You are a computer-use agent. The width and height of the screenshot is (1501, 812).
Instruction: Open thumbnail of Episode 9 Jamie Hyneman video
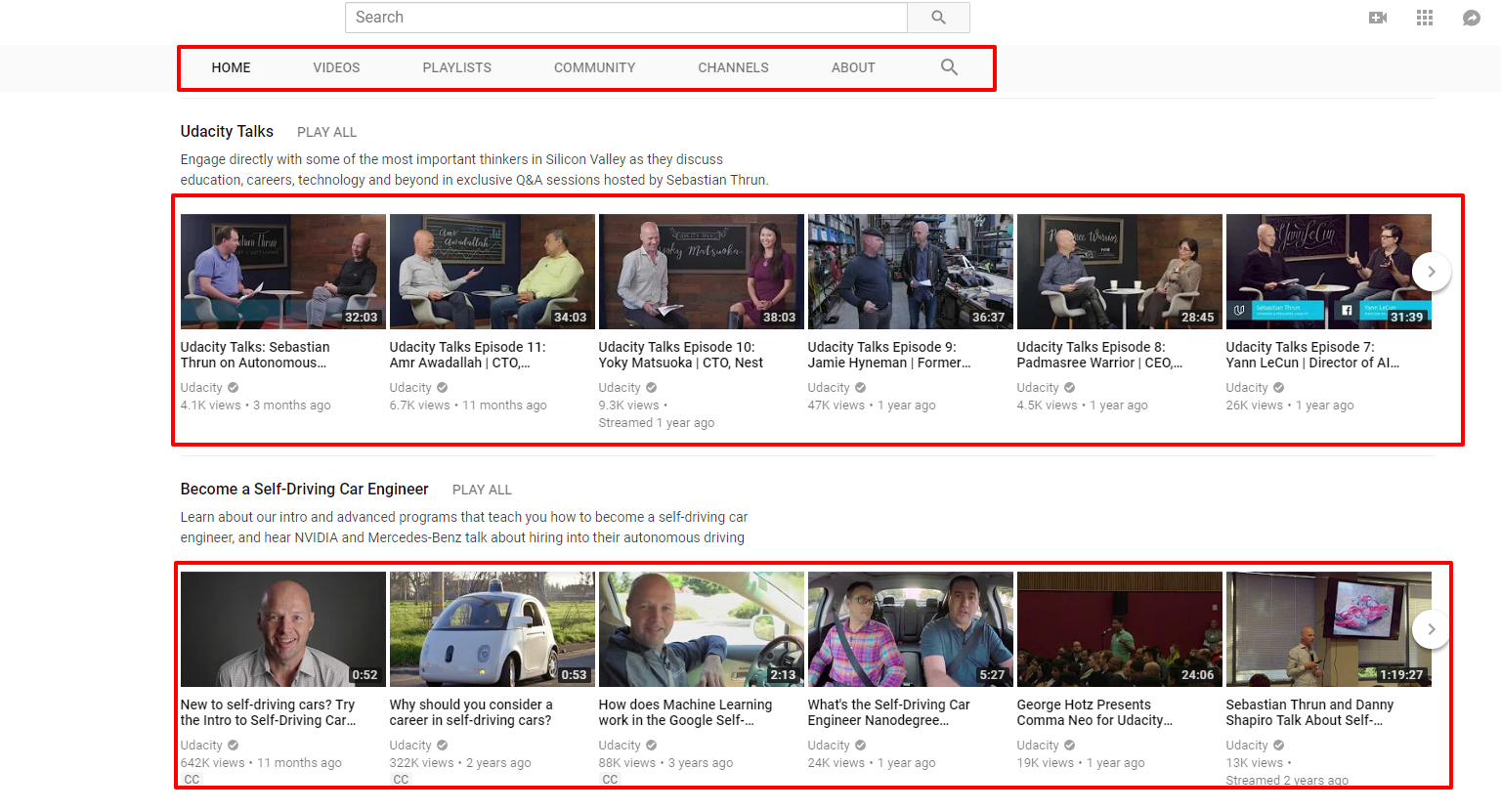911,272
